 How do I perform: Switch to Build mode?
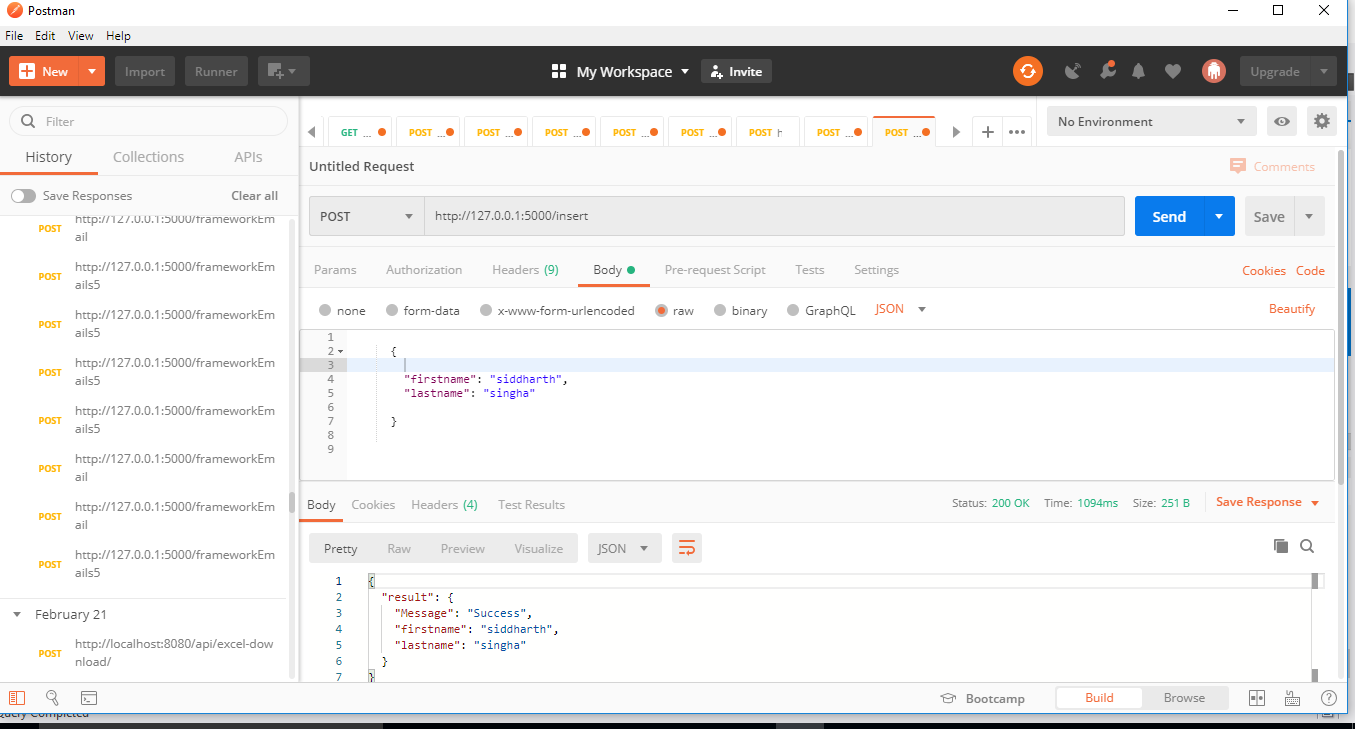pos(1099,698)
